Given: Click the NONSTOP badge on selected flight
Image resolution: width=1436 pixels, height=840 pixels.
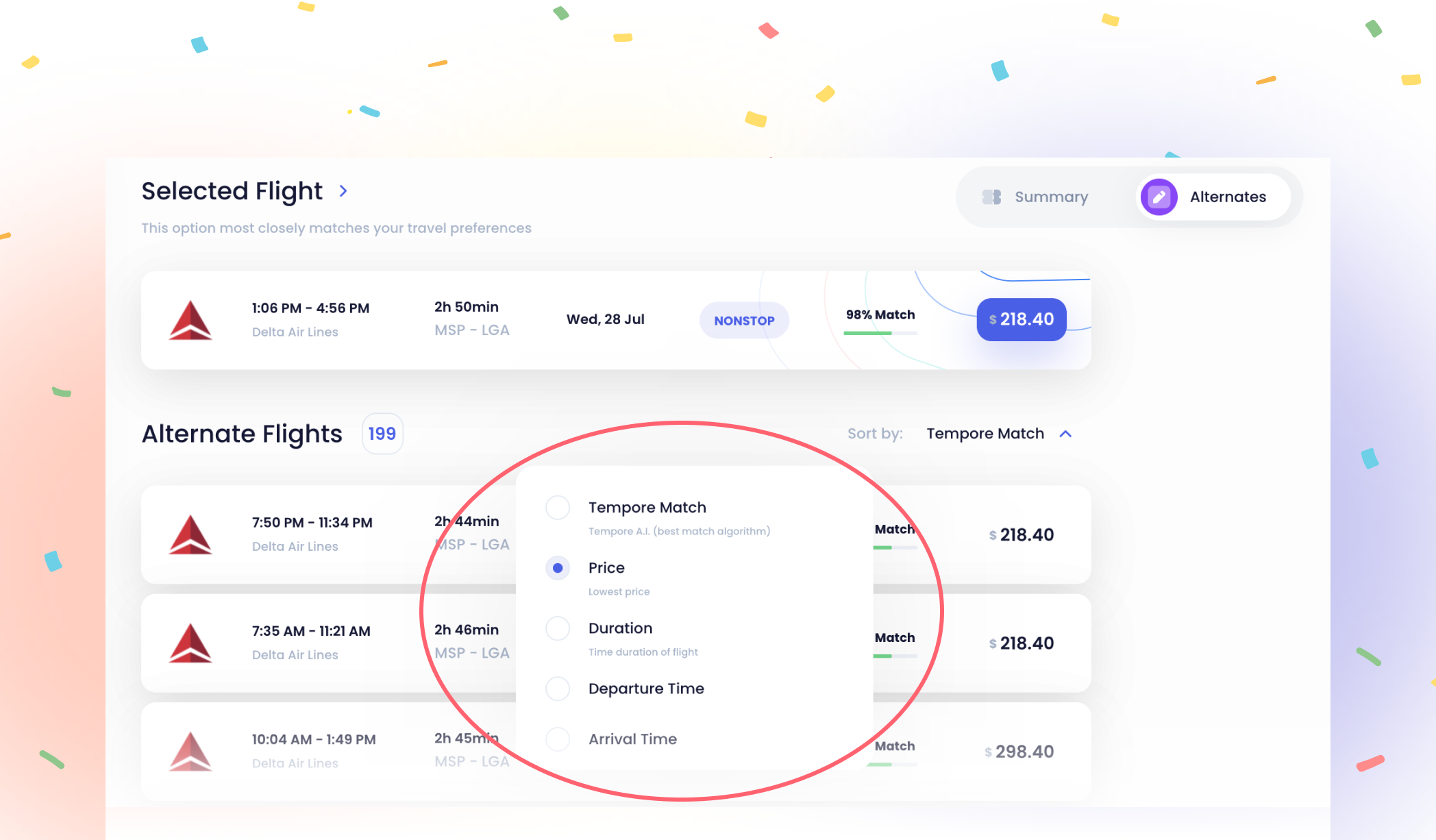Looking at the screenshot, I should pos(744,321).
